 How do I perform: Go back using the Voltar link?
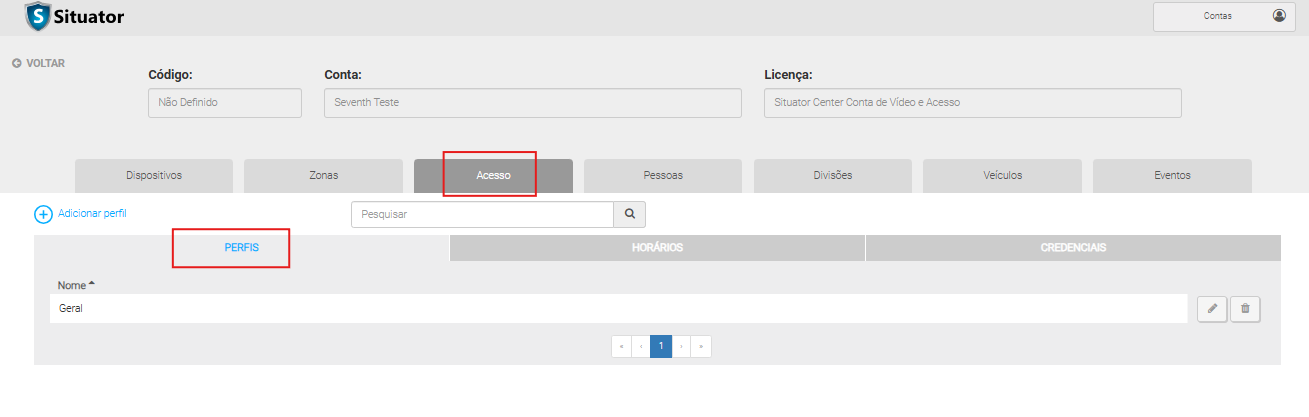[38, 63]
